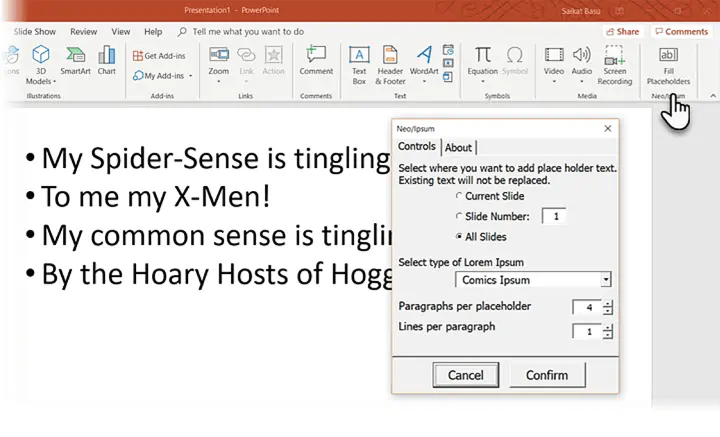720x437 pixels.
Task: Expand the Equation dropdown arrow
Action: [x=482, y=82]
